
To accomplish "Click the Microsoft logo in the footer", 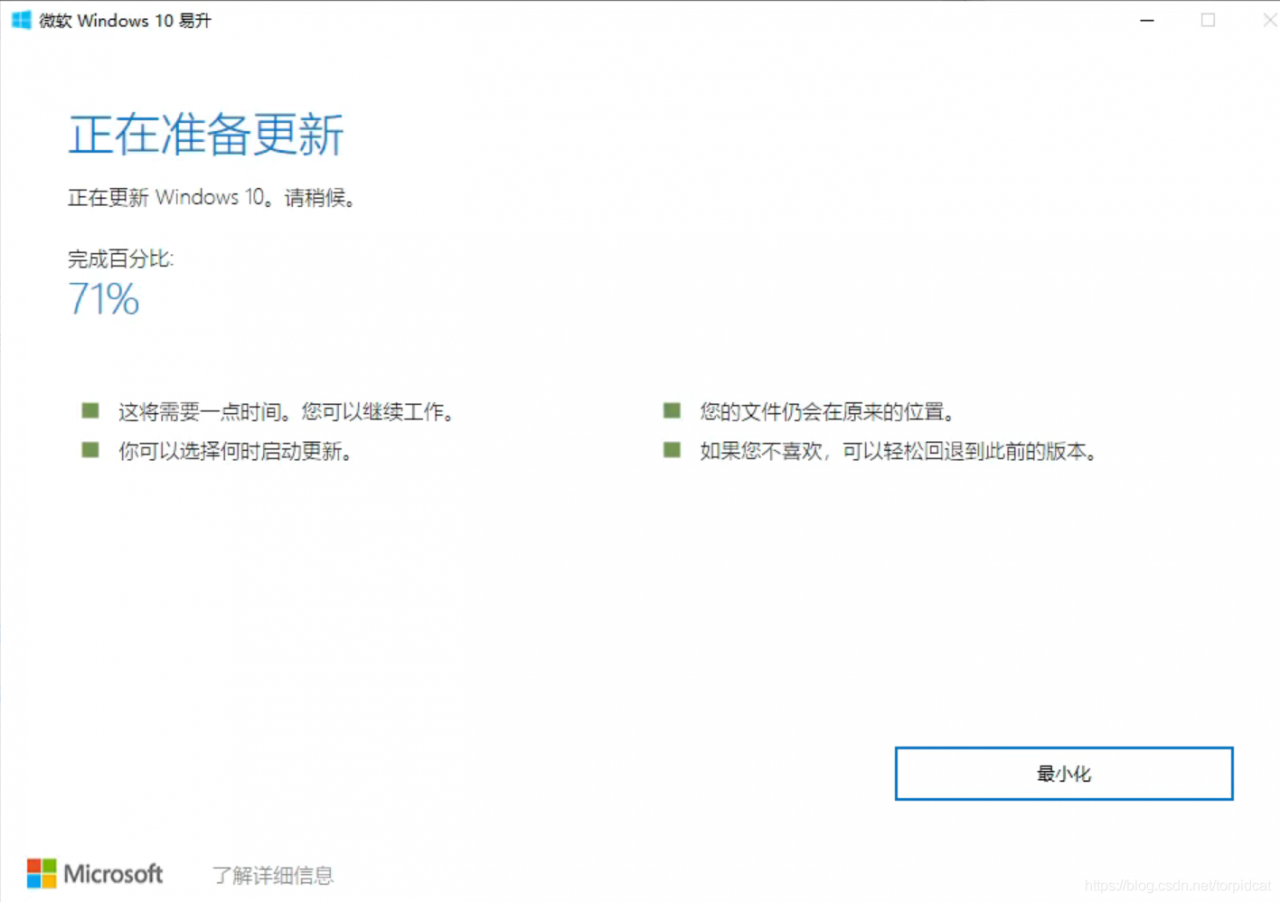I will [x=95, y=874].
